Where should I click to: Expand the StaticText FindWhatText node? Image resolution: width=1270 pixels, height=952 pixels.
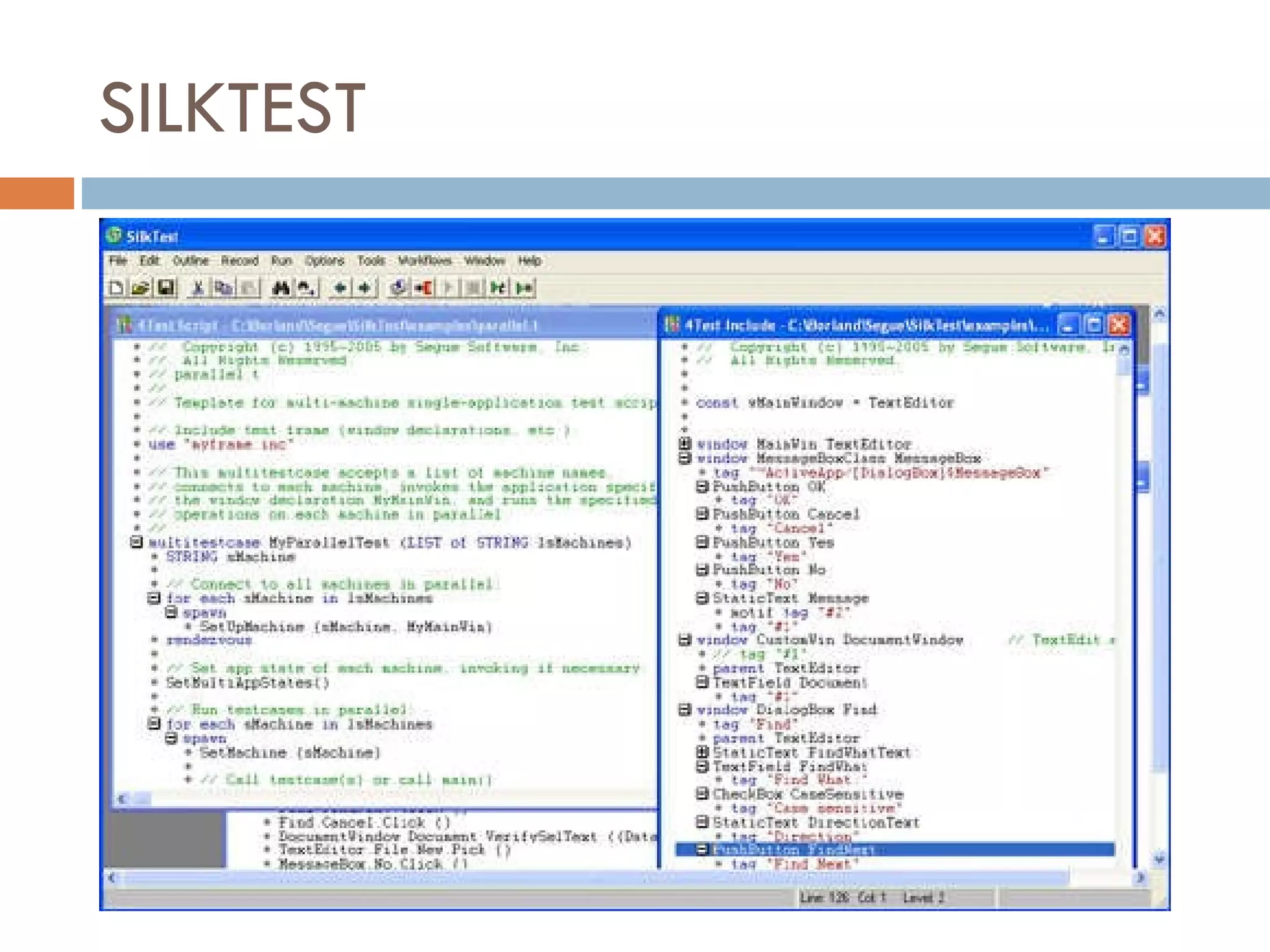701,752
